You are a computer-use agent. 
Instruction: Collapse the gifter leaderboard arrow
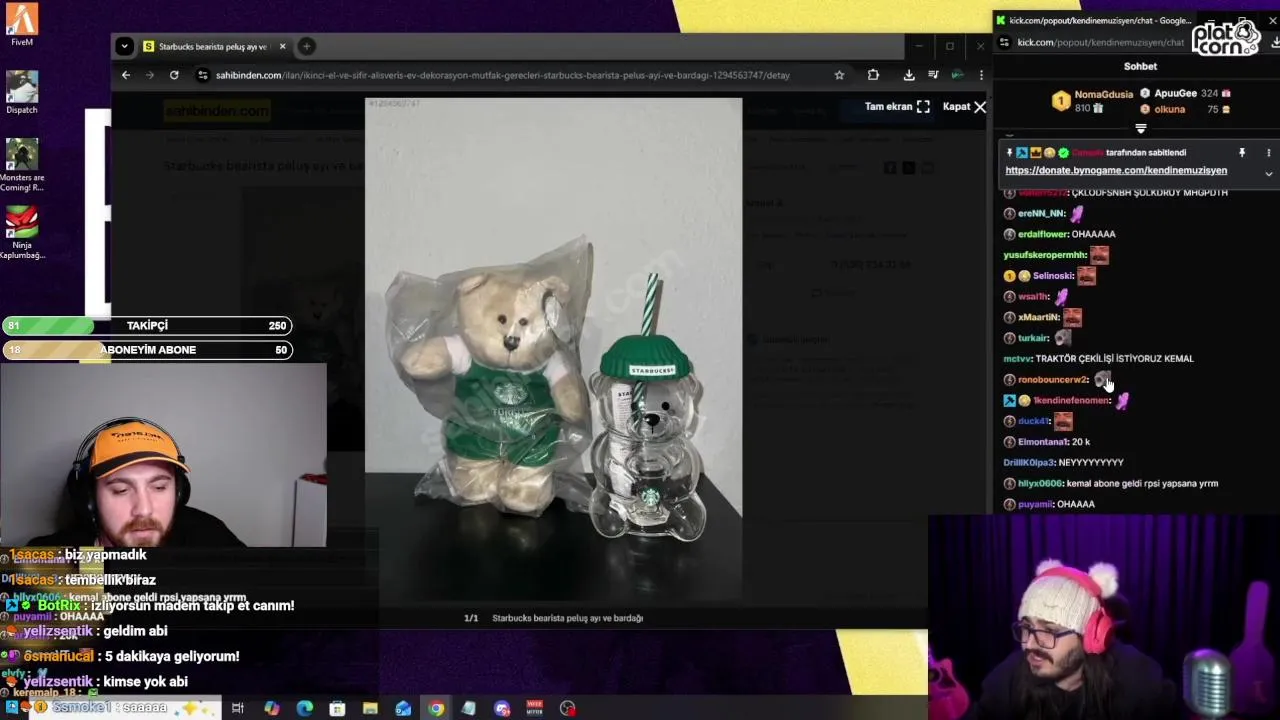[1141, 128]
